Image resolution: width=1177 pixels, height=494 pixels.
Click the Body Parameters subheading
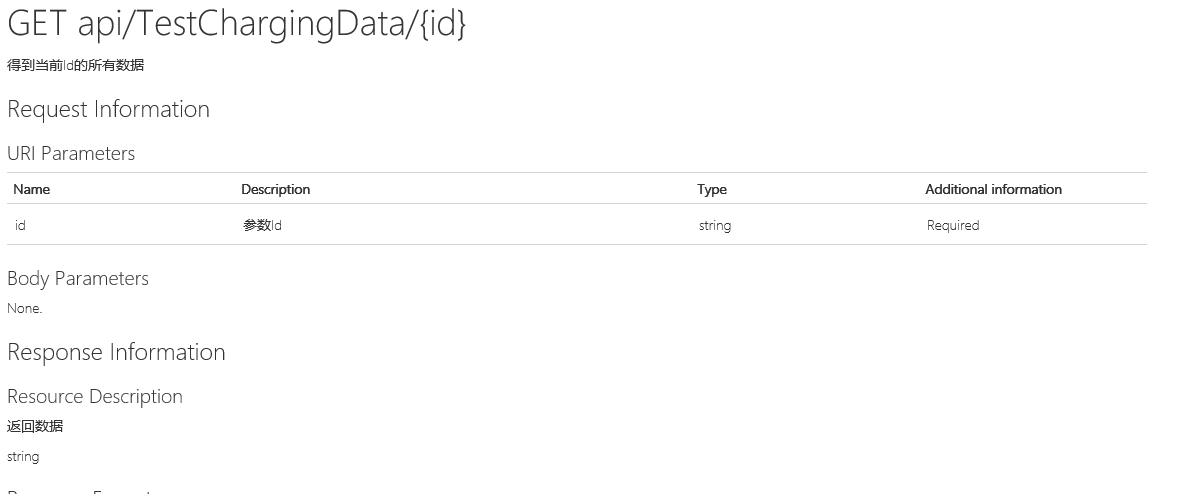[x=78, y=278]
